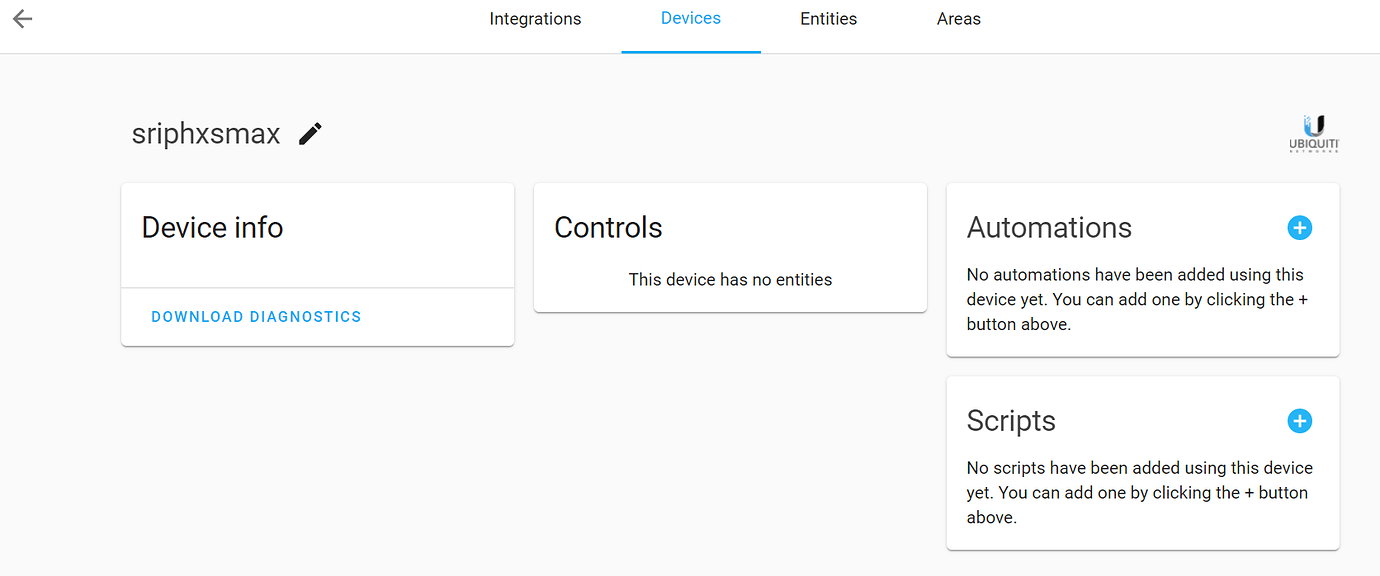This screenshot has height=576, width=1380.
Task: Click the Automations card heading
Action: (1050, 228)
